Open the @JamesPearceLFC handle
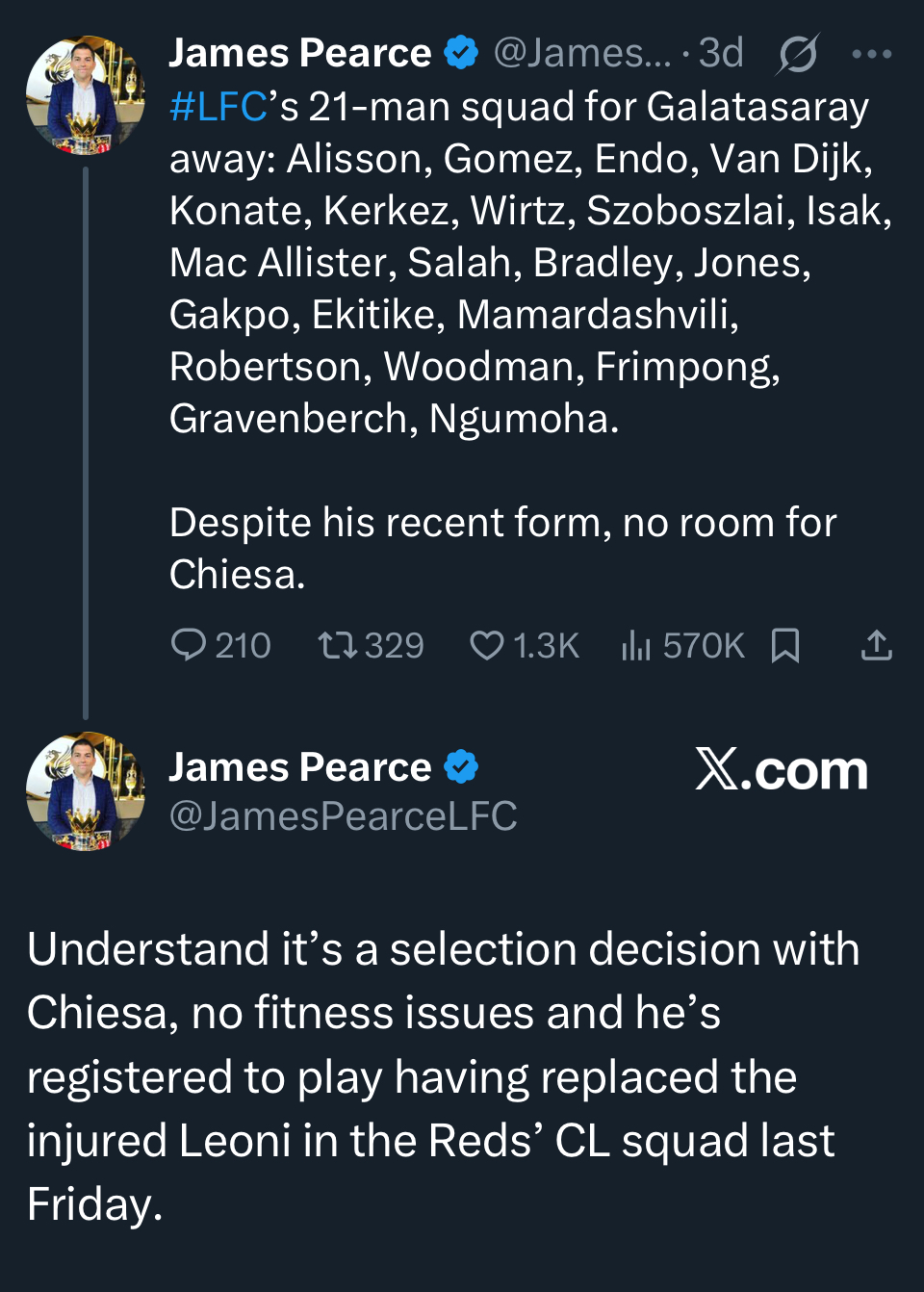Viewport: 924px width, 1292px height. pos(343,816)
